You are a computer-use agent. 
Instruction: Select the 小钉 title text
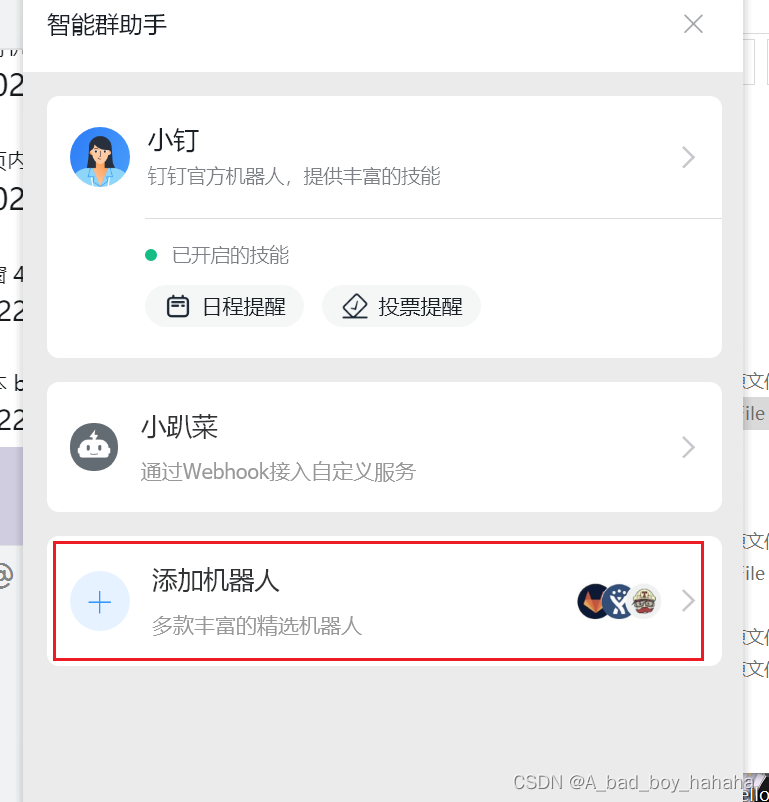coord(173,140)
